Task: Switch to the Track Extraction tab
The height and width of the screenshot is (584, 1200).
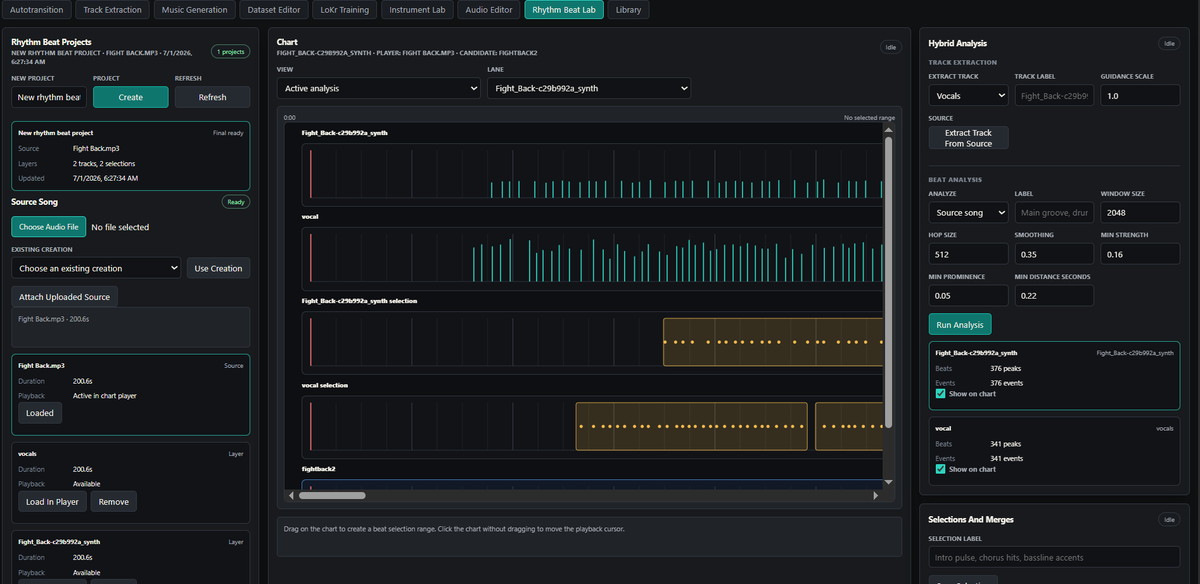Action: [x=112, y=10]
